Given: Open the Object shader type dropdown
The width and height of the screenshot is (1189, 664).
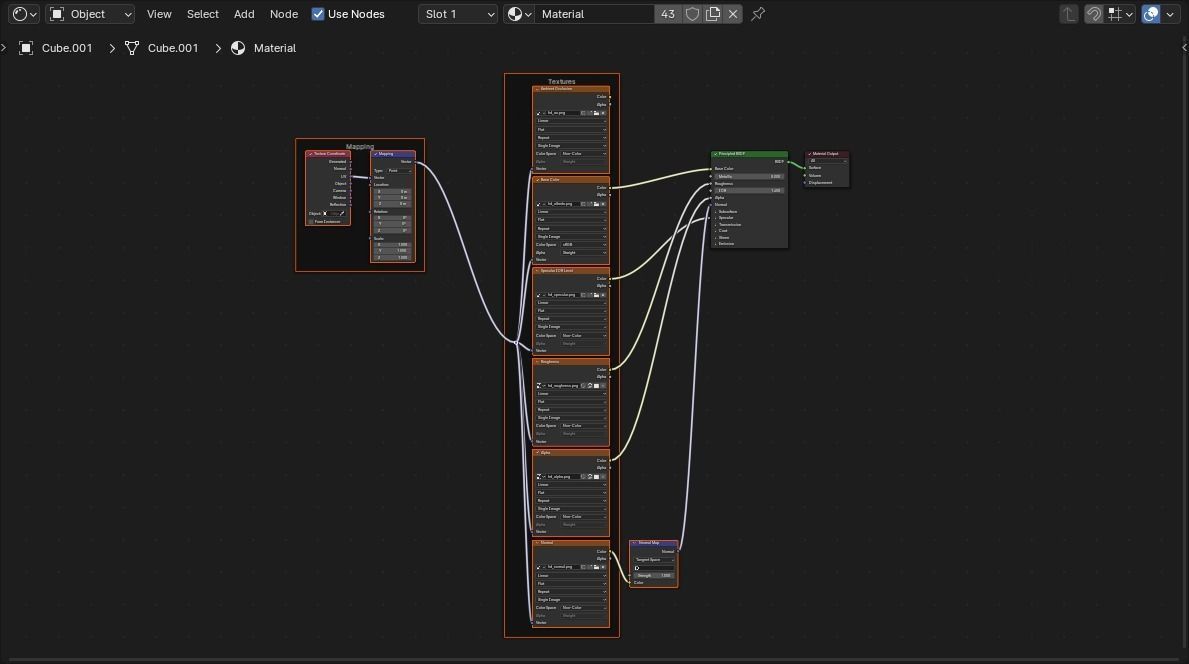Looking at the screenshot, I should pyautogui.click(x=90, y=14).
